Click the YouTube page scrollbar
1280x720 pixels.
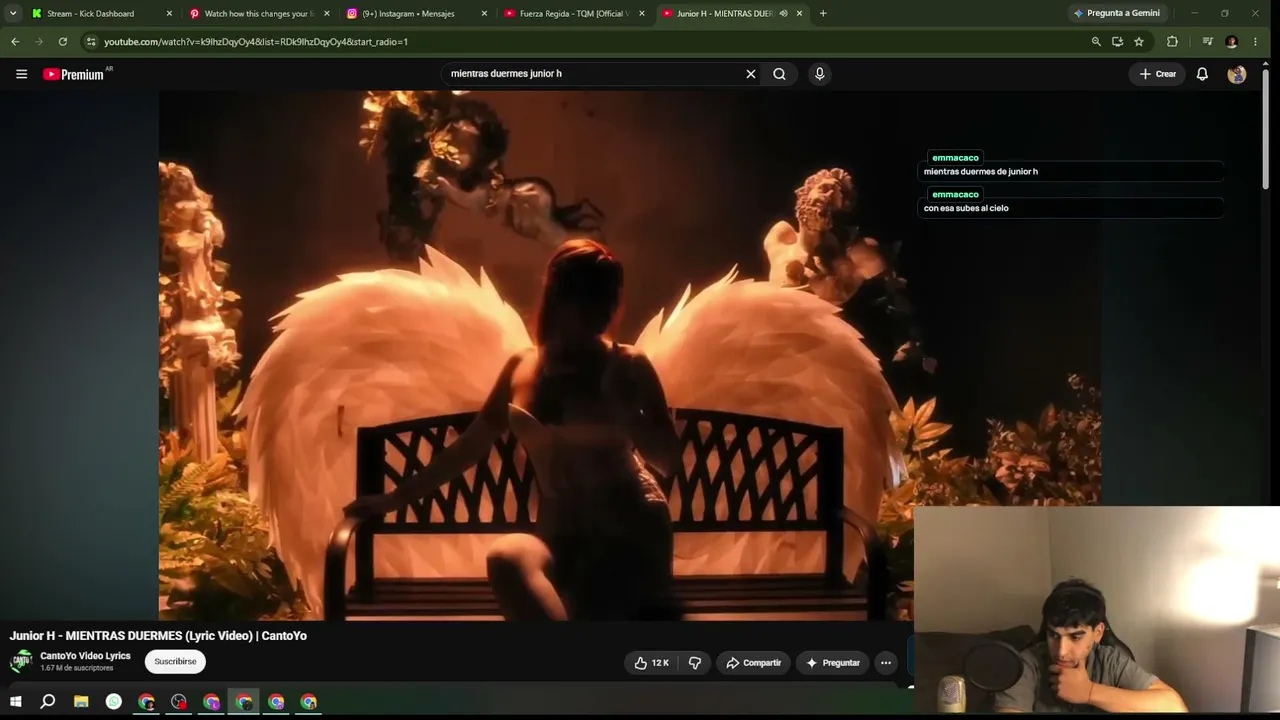pyautogui.click(x=1265, y=130)
